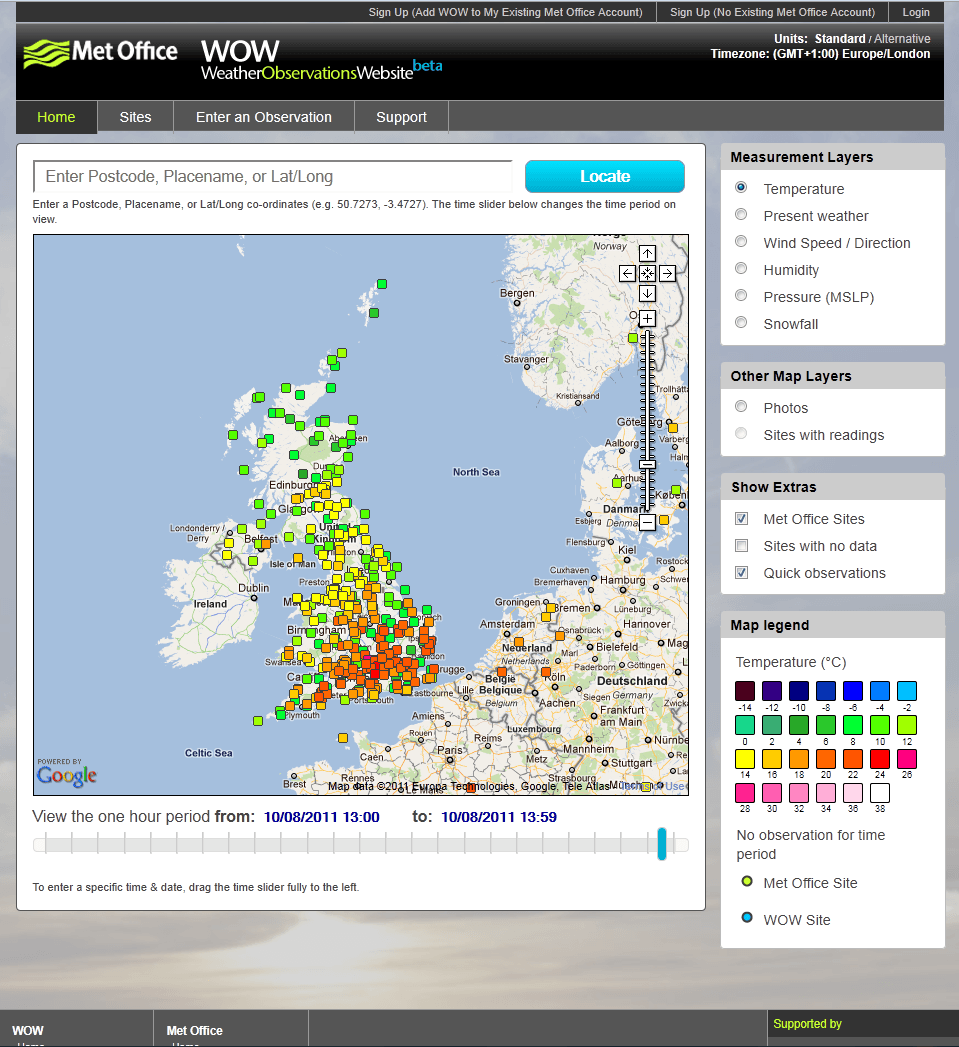Click the pink 28 degree legend swatch
The height and width of the screenshot is (1047, 959).
pos(745,793)
